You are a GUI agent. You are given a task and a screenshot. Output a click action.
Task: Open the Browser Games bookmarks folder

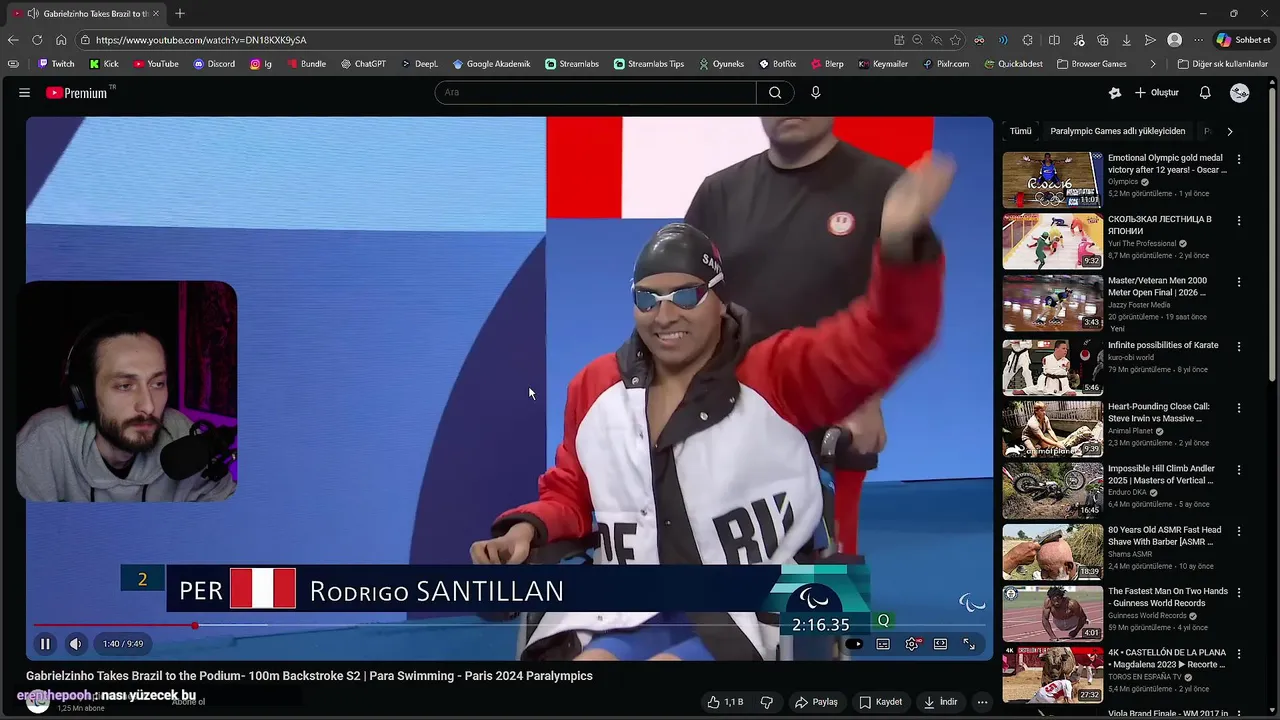pyautogui.click(x=1092, y=64)
